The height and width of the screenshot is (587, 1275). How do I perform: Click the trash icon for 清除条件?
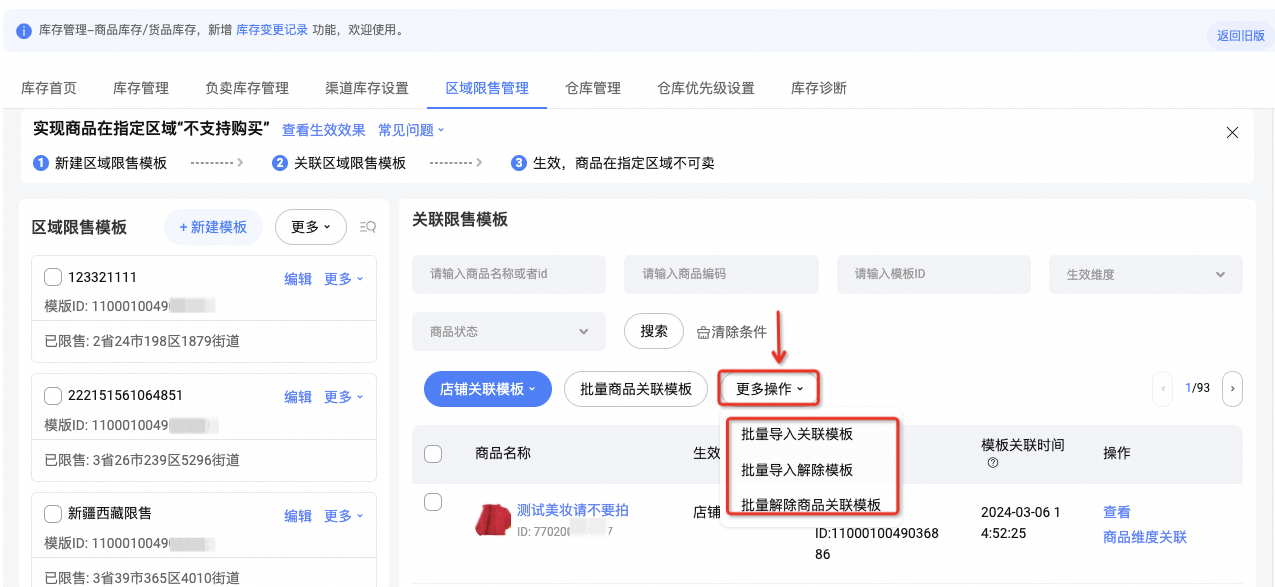click(703, 332)
